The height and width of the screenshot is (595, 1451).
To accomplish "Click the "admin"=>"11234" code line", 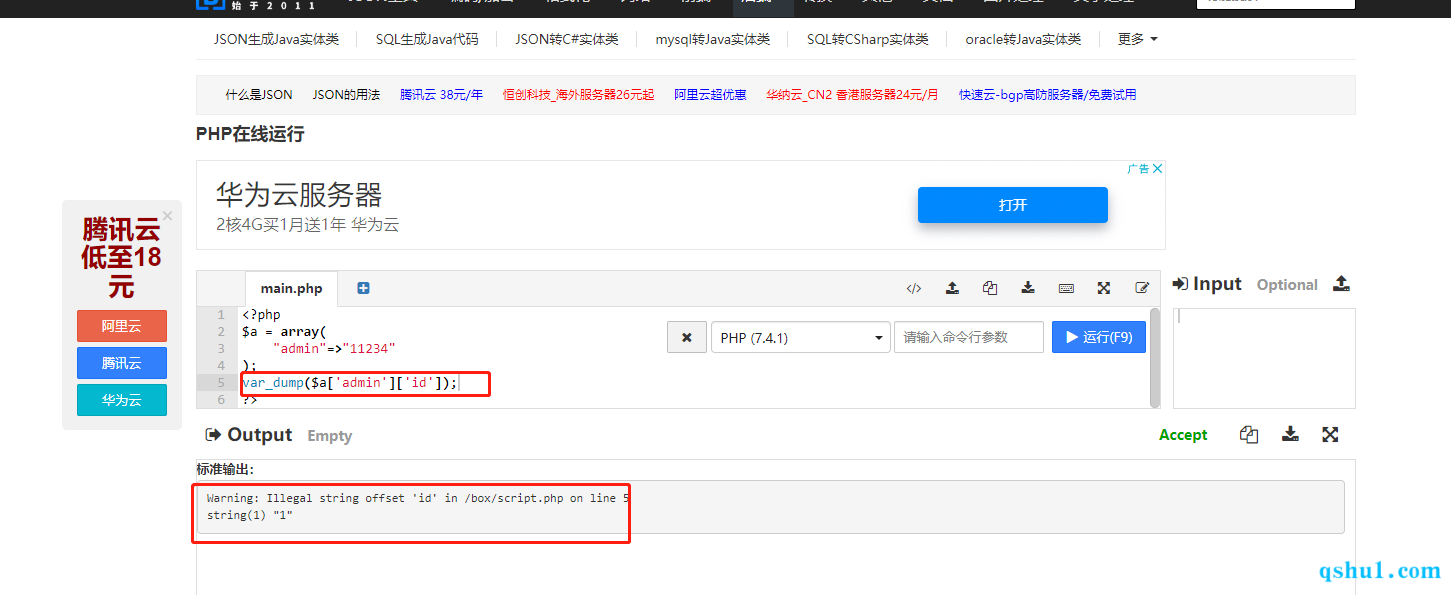I will [x=335, y=348].
